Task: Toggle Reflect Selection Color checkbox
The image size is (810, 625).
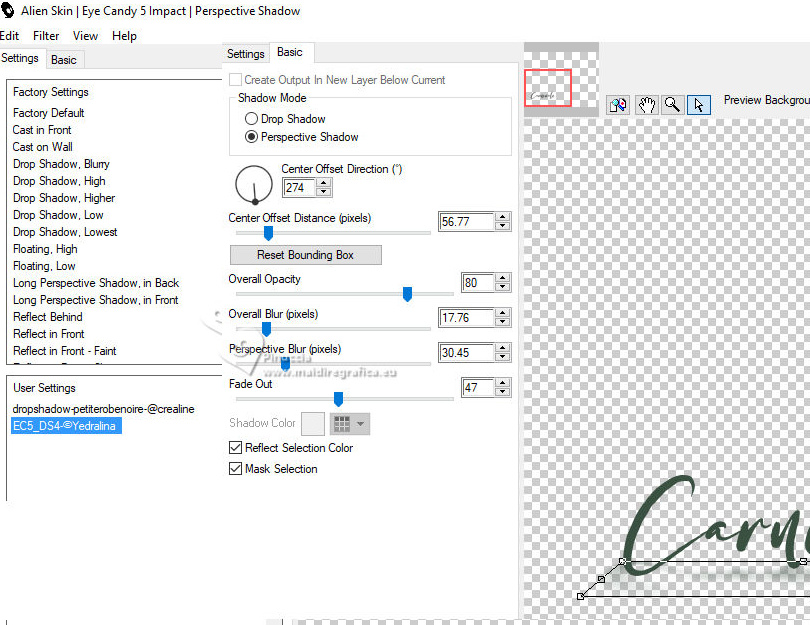Action: (235, 448)
